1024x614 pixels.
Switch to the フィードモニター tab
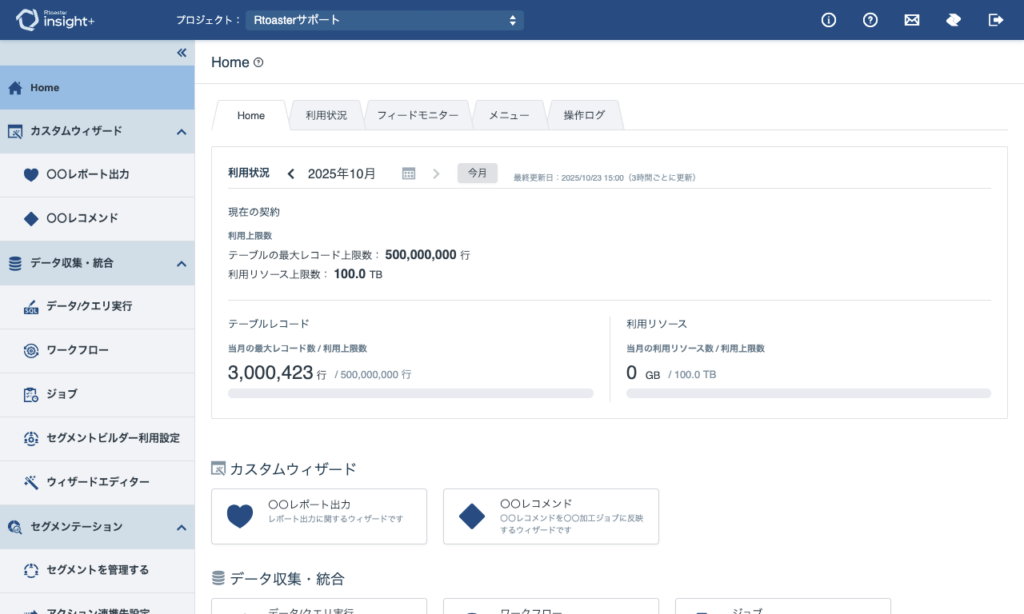click(417, 116)
